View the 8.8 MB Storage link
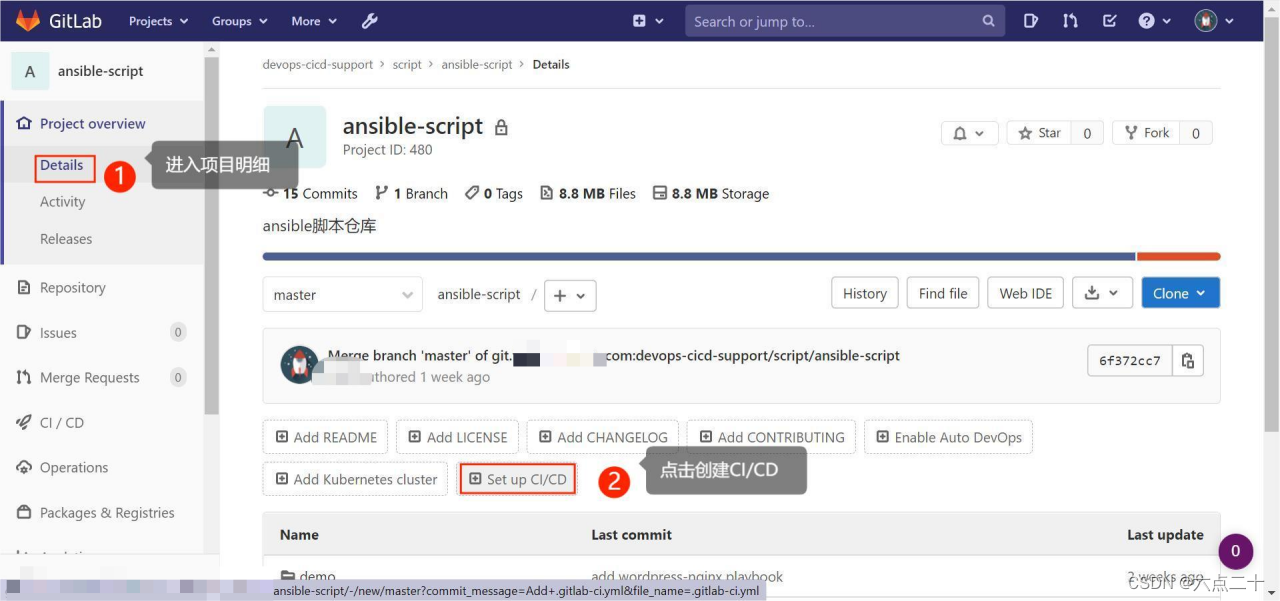 point(711,194)
